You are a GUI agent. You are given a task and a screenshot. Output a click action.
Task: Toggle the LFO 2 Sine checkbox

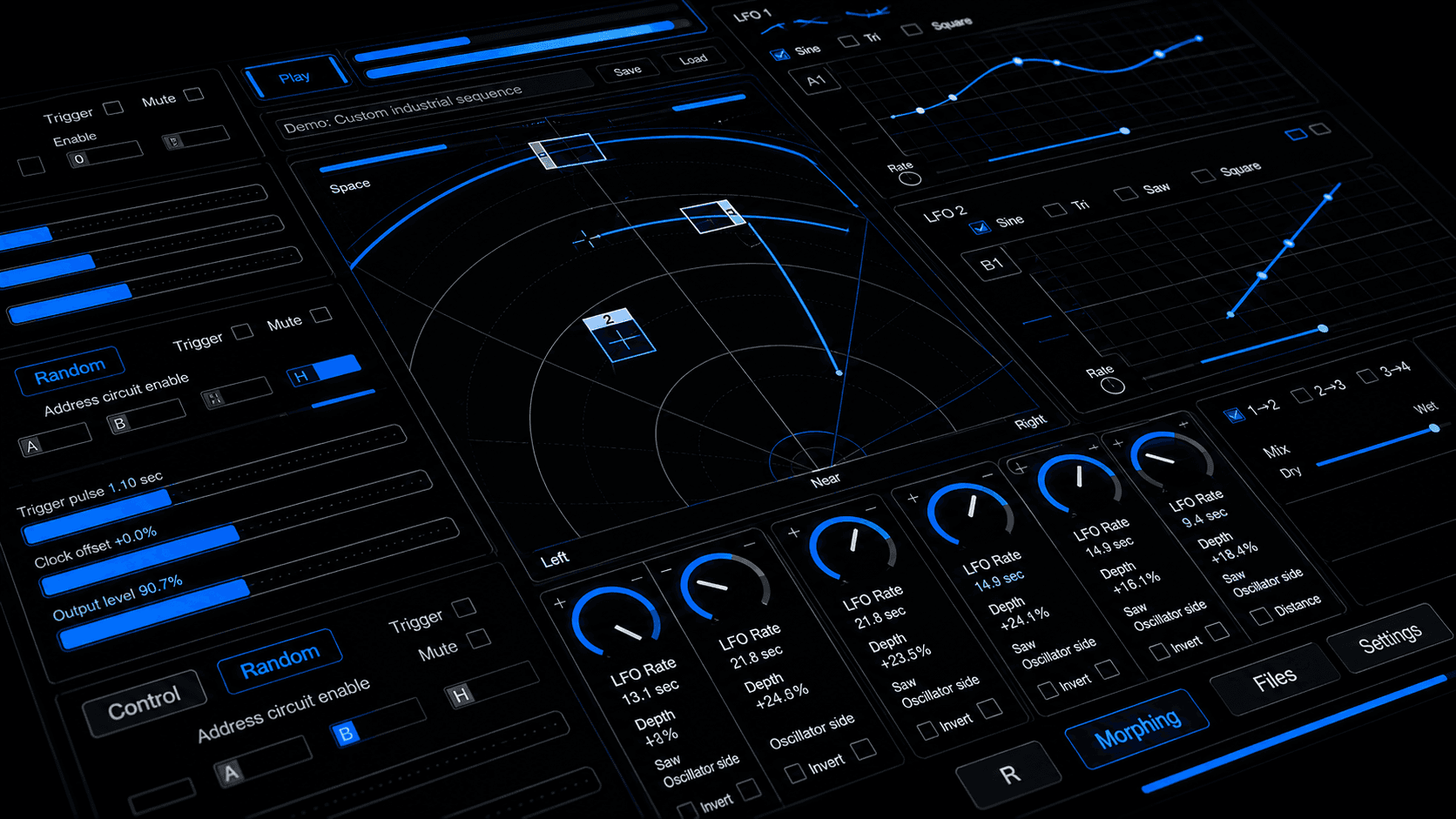coord(981,228)
